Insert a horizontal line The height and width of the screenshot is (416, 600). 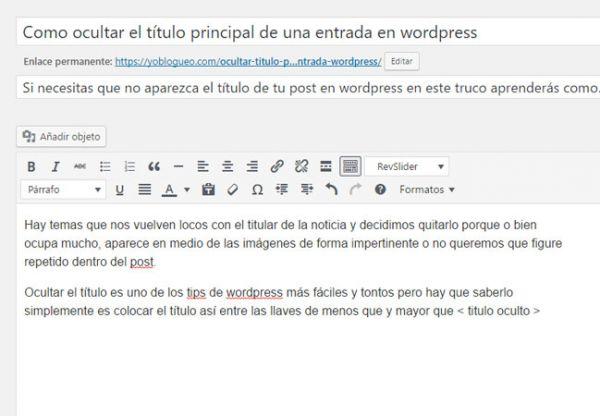[x=178, y=166]
